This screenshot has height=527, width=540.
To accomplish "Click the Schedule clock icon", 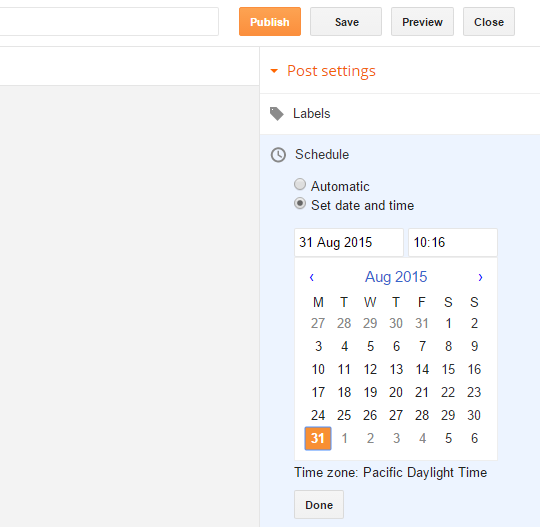I will coord(278,155).
